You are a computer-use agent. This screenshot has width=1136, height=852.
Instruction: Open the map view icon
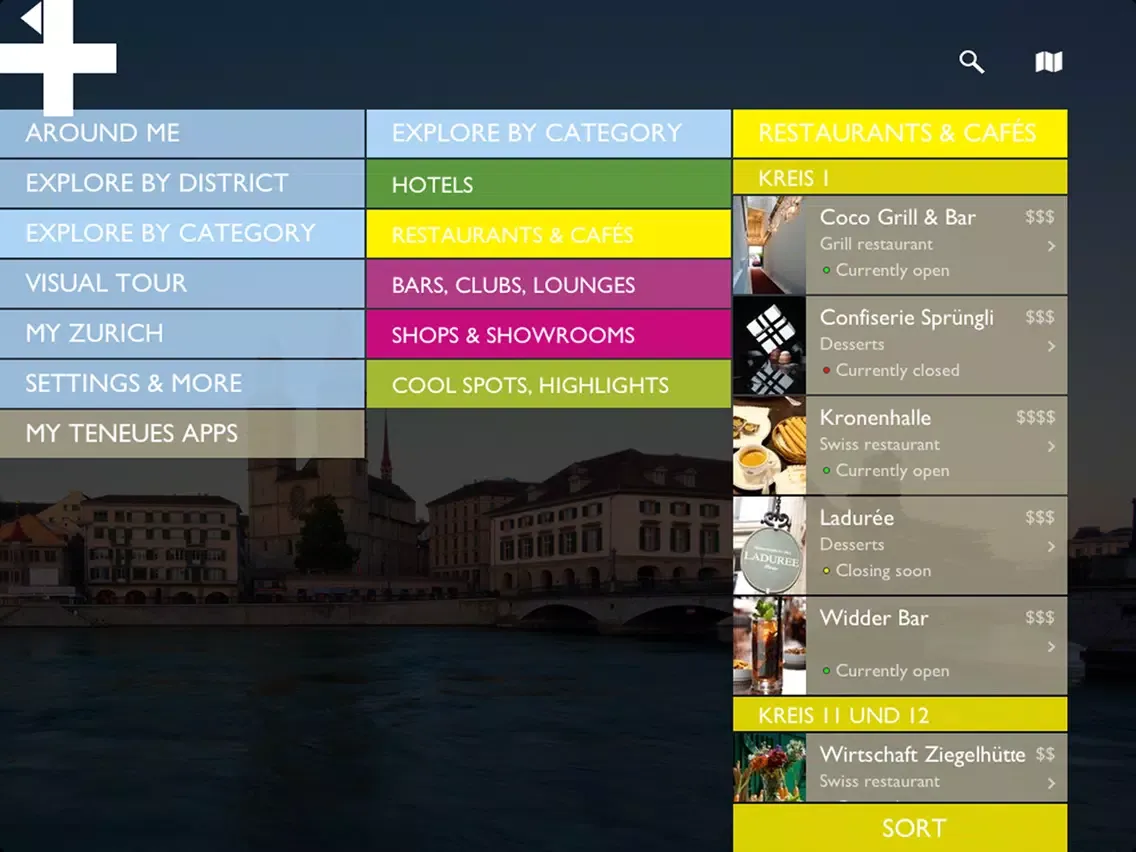click(x=1048, y=62)
